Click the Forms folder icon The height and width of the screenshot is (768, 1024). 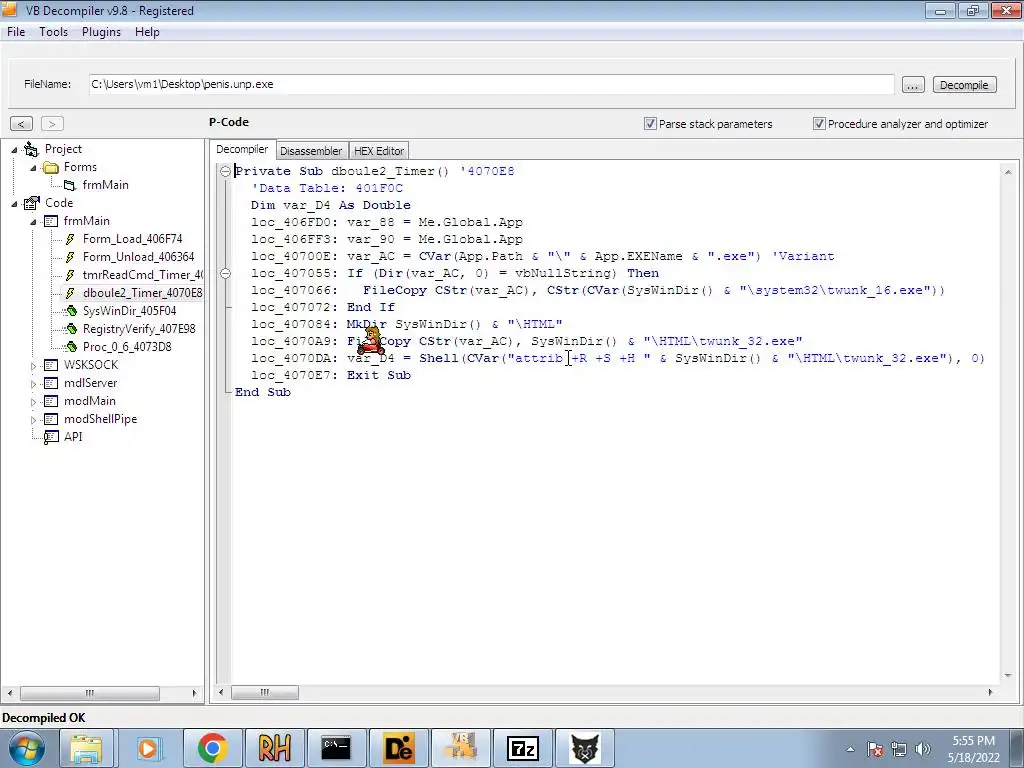(50, 168)
